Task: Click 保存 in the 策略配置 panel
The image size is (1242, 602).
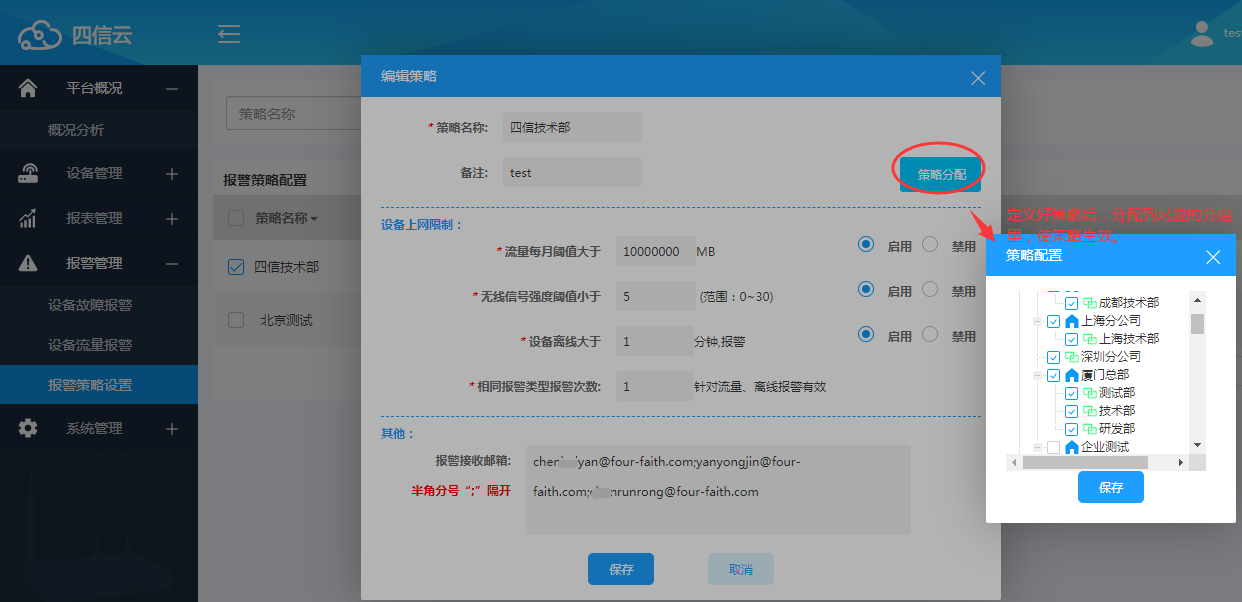Action: coord(1110,487)
